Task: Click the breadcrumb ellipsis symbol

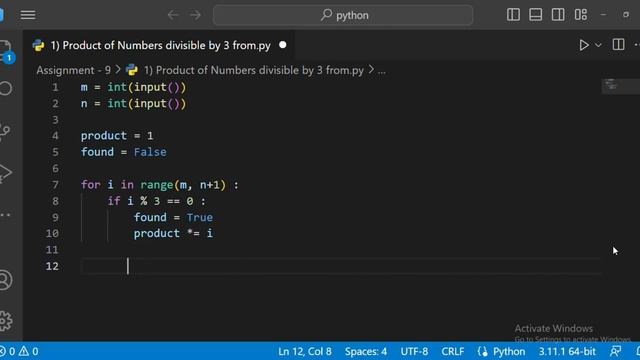Action: pyautogui.click(x=381, y=70)
